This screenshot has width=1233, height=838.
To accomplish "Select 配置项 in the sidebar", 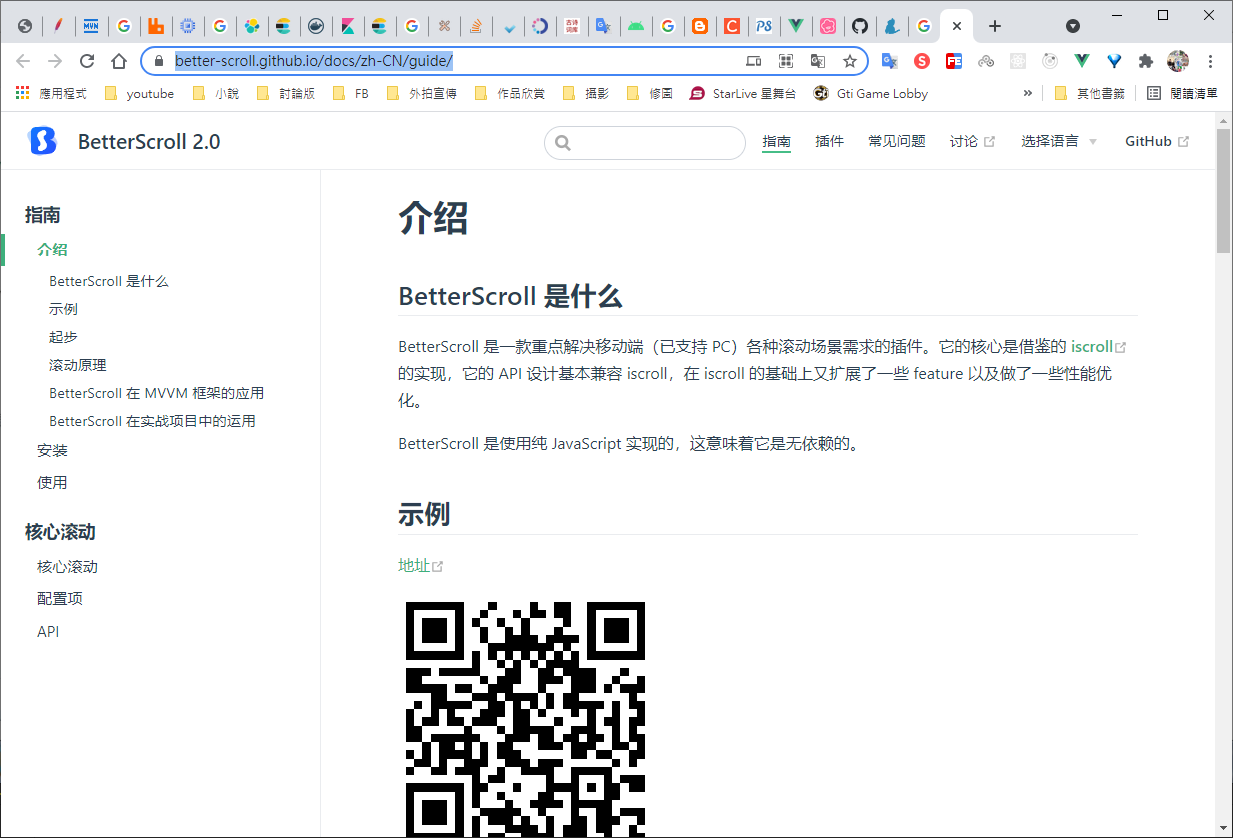I will [x=60, y=599].
